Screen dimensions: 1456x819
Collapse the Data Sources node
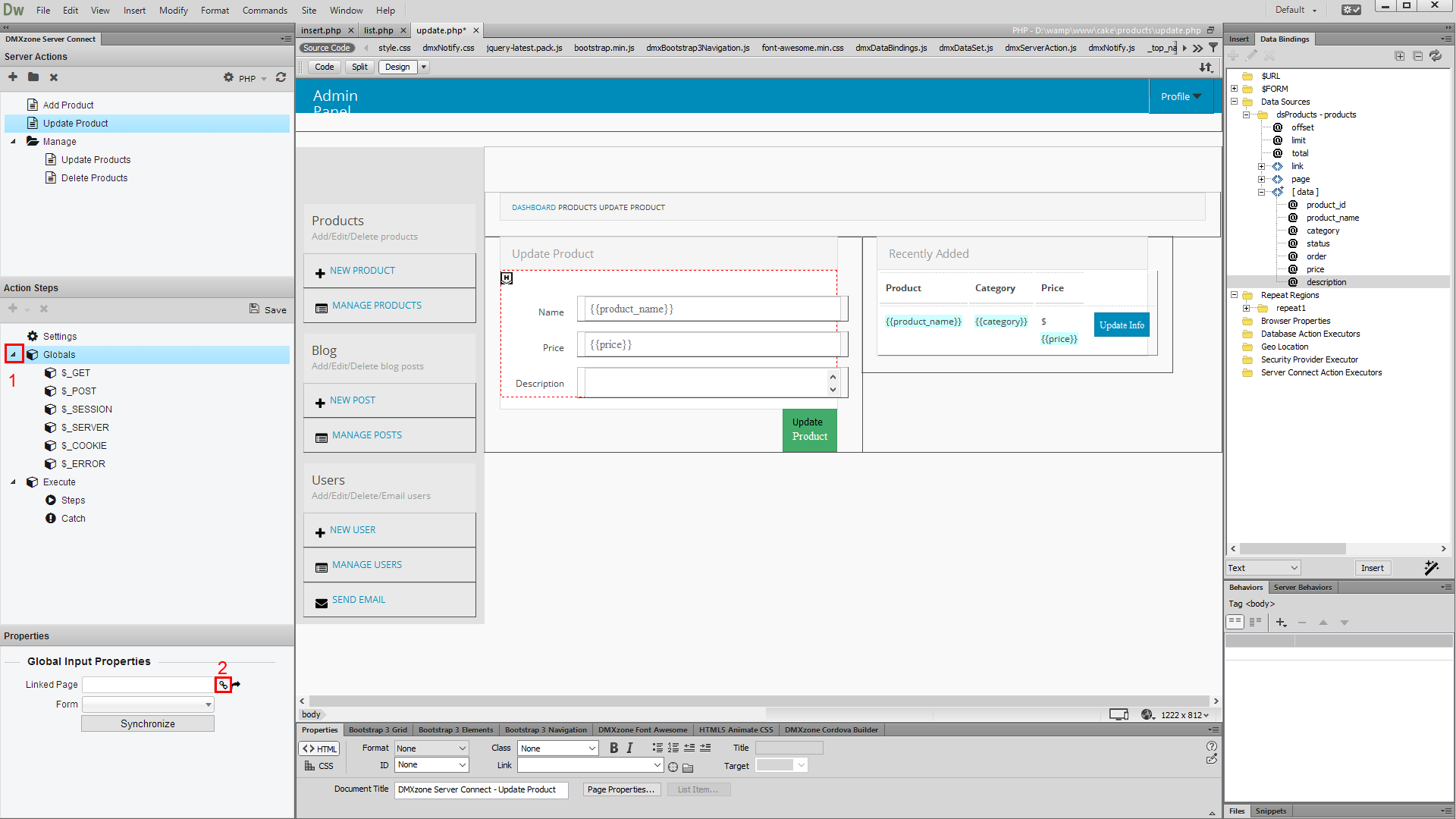tap(1235, 102)
